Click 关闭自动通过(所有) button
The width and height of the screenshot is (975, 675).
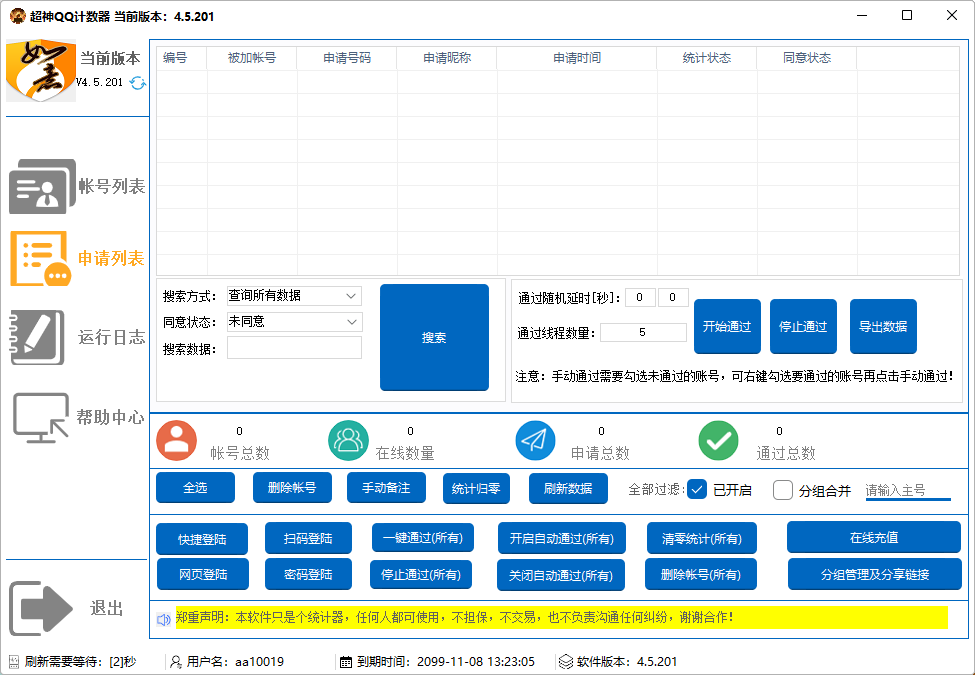click(x=561, y=576)
